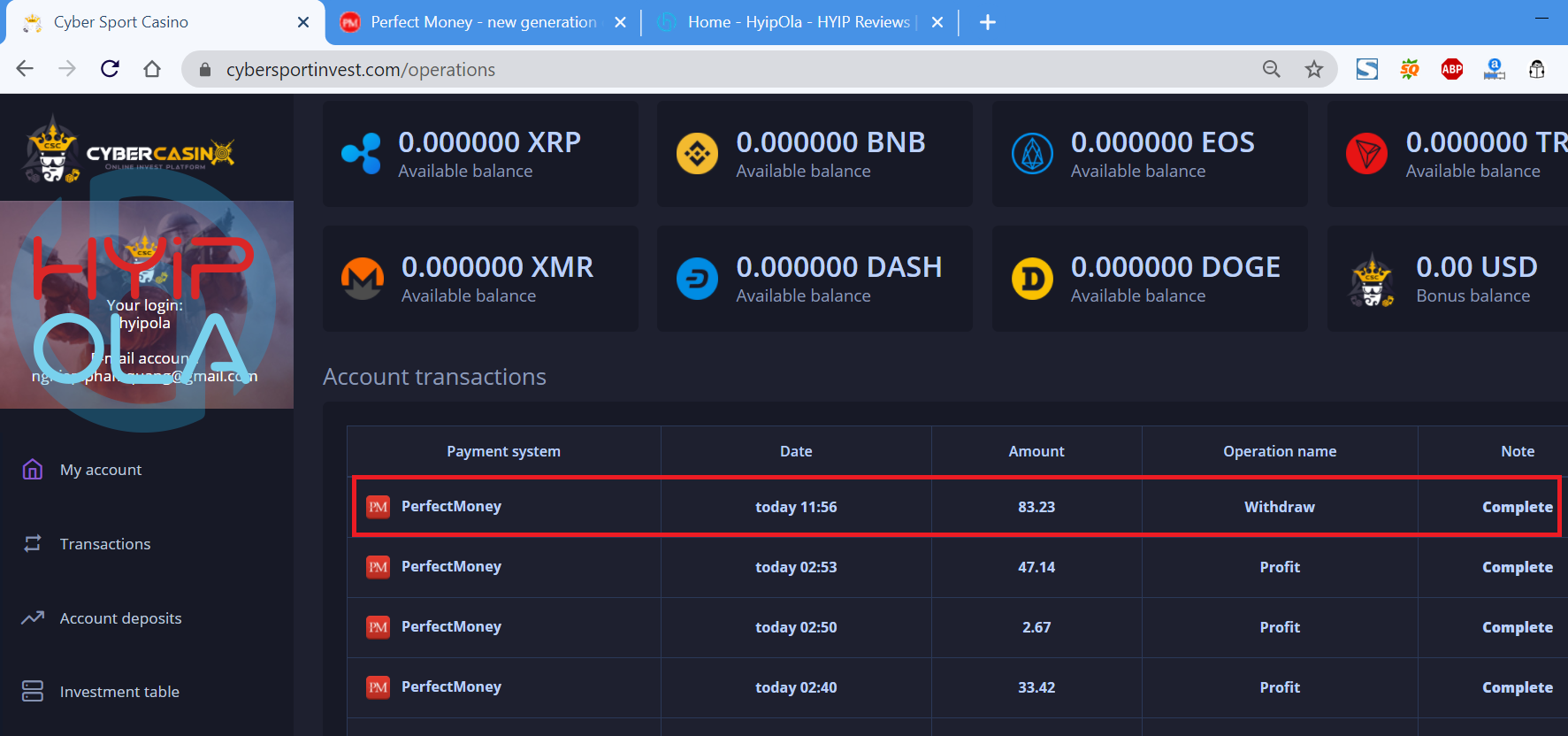Click the 0.000000 DASH balance

tap(839, 266)
